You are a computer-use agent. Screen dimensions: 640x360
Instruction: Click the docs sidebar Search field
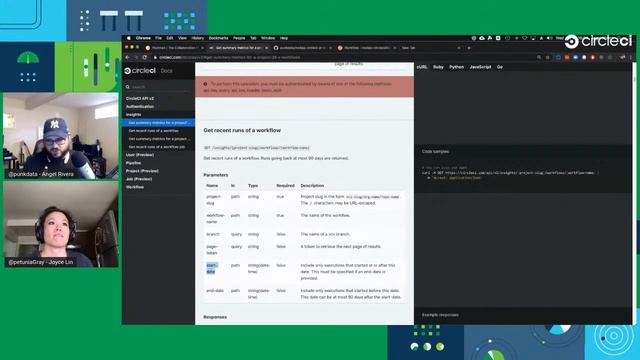click(159, 87)
